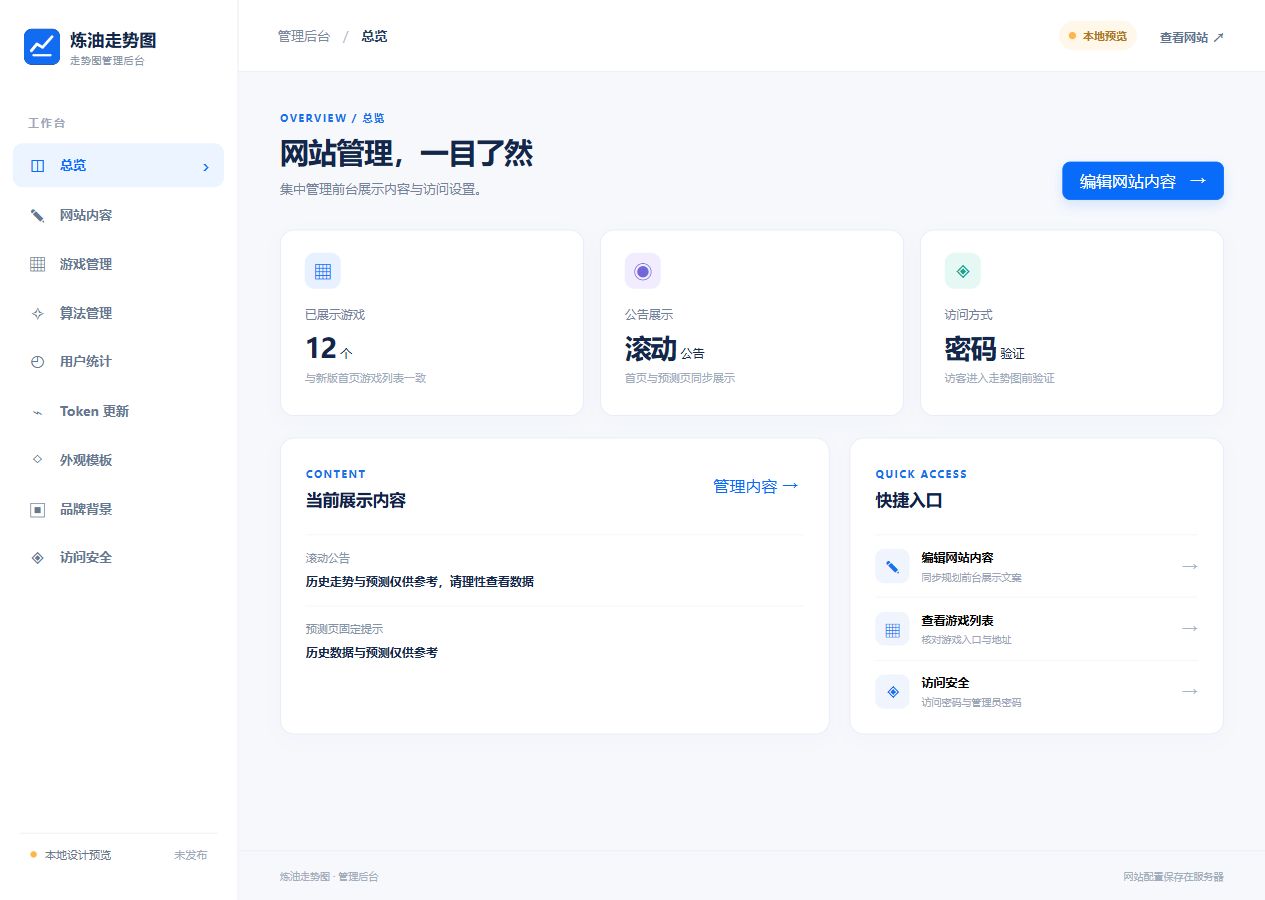Image resolution: width=1265 pixels, height=900 pixels.
Task: Click the grid icon on 已展示游戏 card
Action: pyautogui.click(x=323, y=271)
